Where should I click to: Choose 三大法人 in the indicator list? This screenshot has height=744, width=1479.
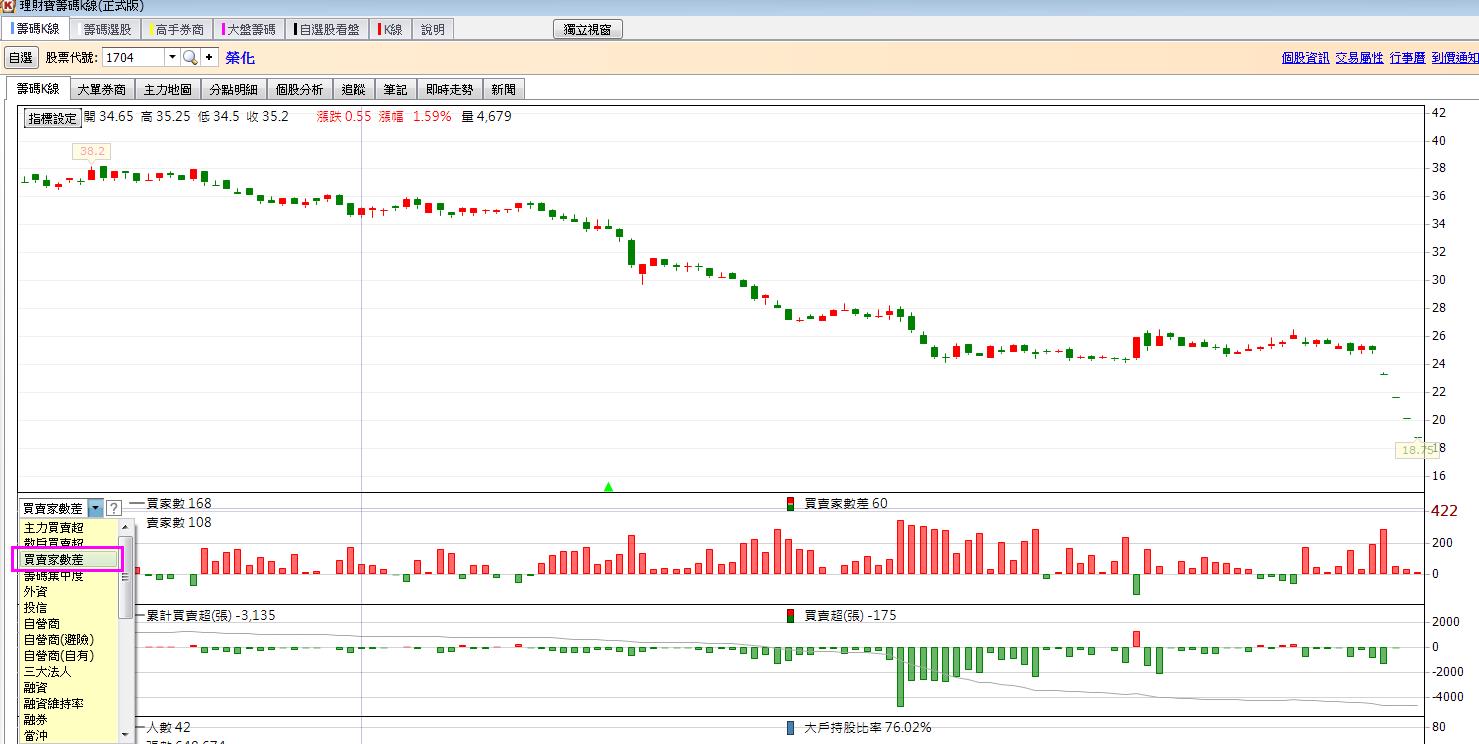[x=47, y=672]
